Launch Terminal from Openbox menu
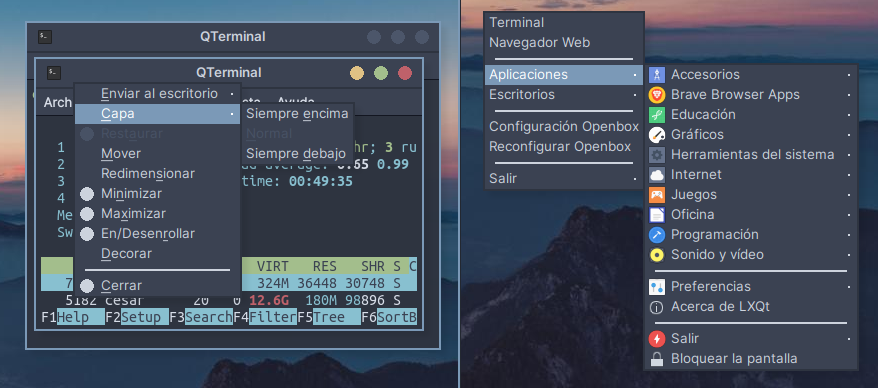Screen dimensions: 878x388 point(564,22)
